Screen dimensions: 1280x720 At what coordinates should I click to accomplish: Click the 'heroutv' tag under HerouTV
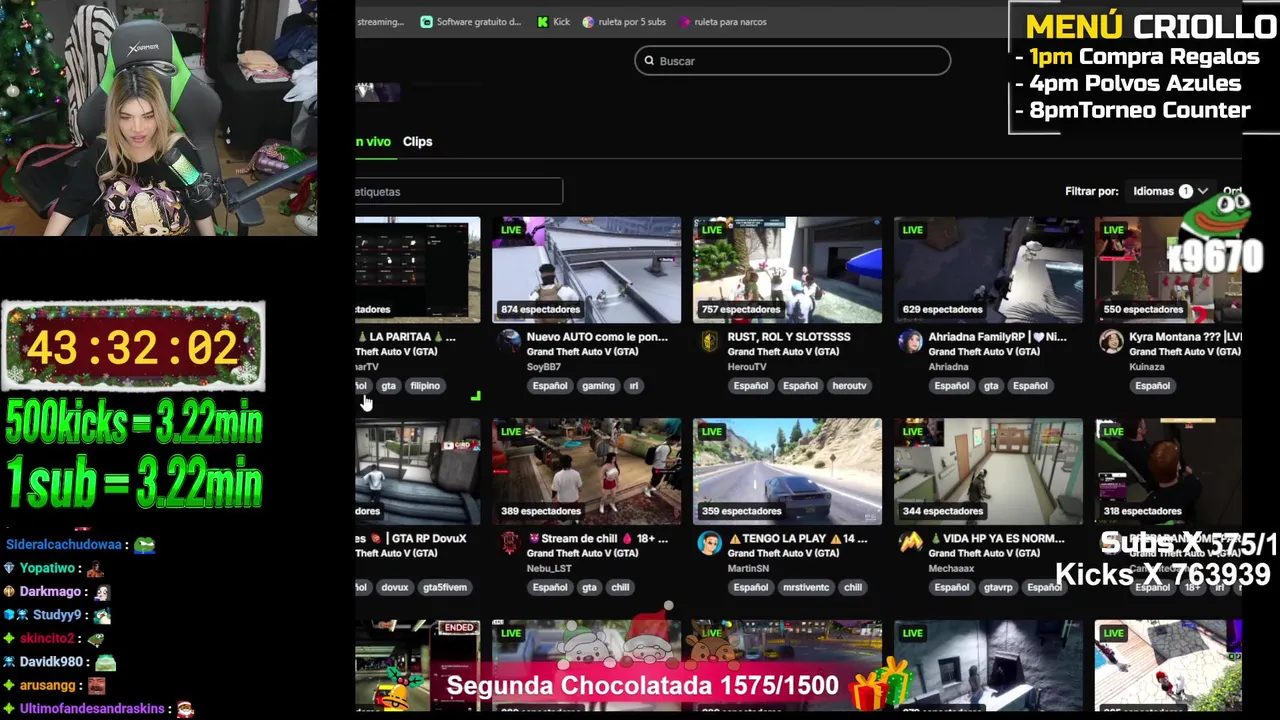point(849,386)
